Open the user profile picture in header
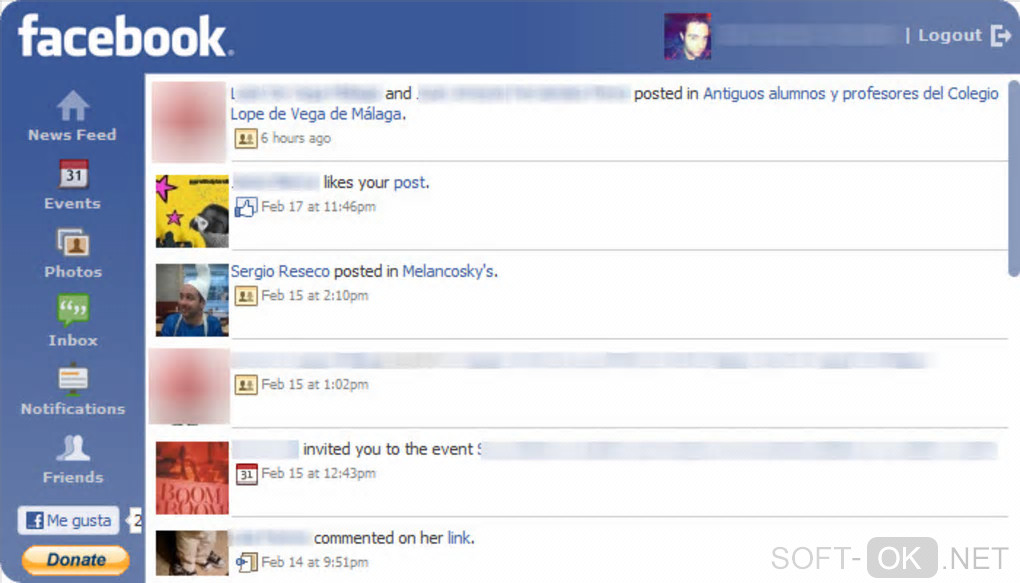1020x583 pixels. 688,36
